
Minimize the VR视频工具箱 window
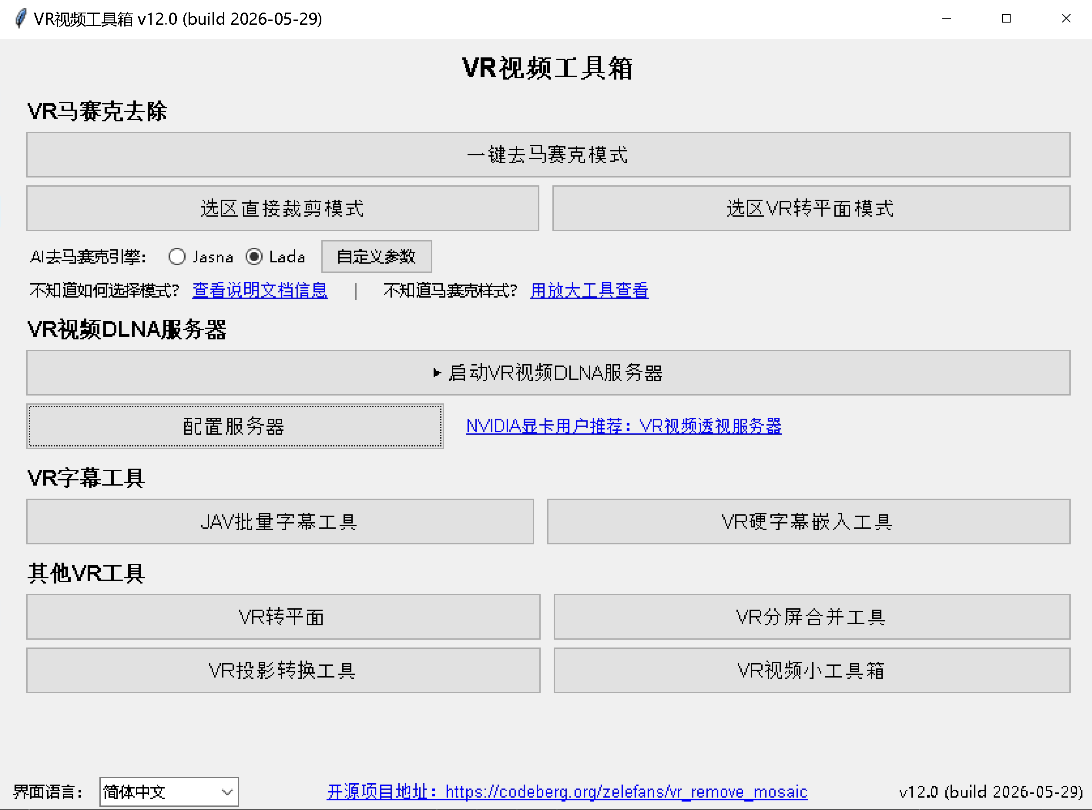click(946, 19)
